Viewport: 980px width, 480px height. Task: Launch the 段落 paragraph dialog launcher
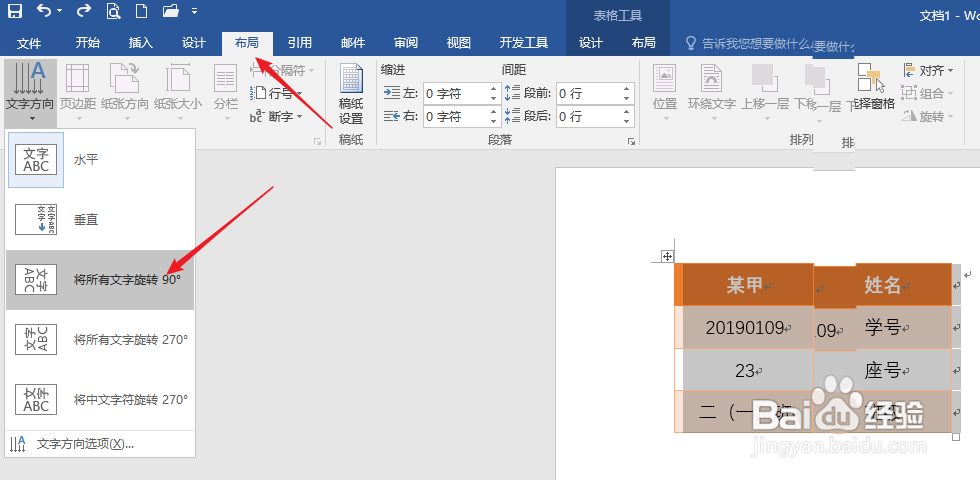(x=631, y=142)
